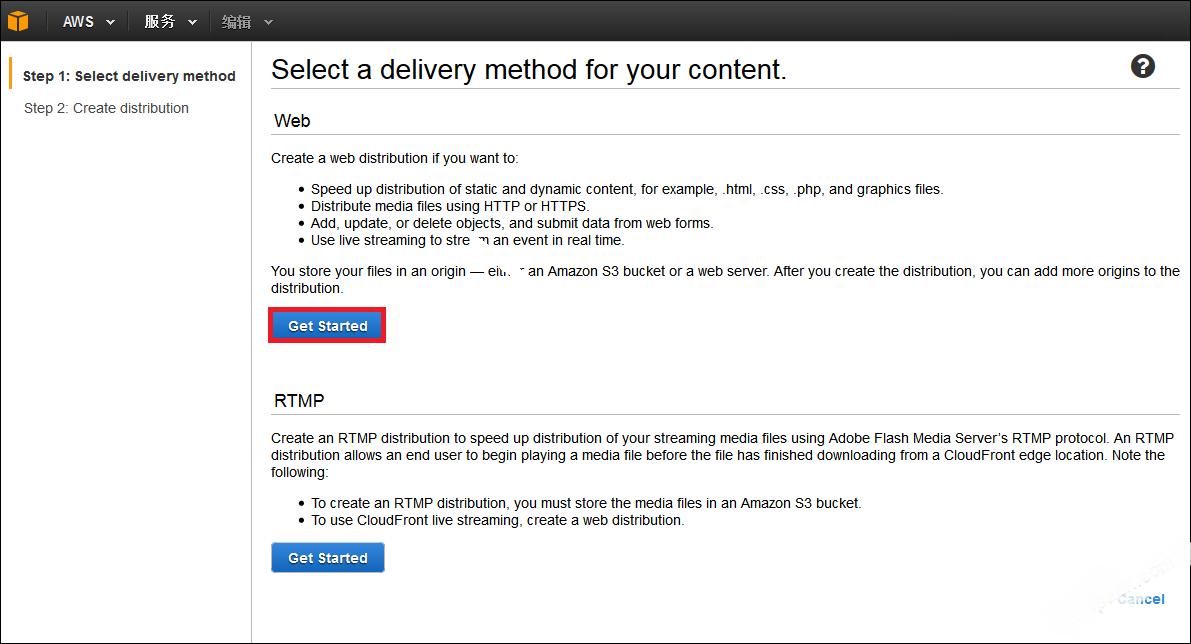The image size is (1191, 644).
Task: Click the page title about delivery method
Action: (x=529, y=69)
